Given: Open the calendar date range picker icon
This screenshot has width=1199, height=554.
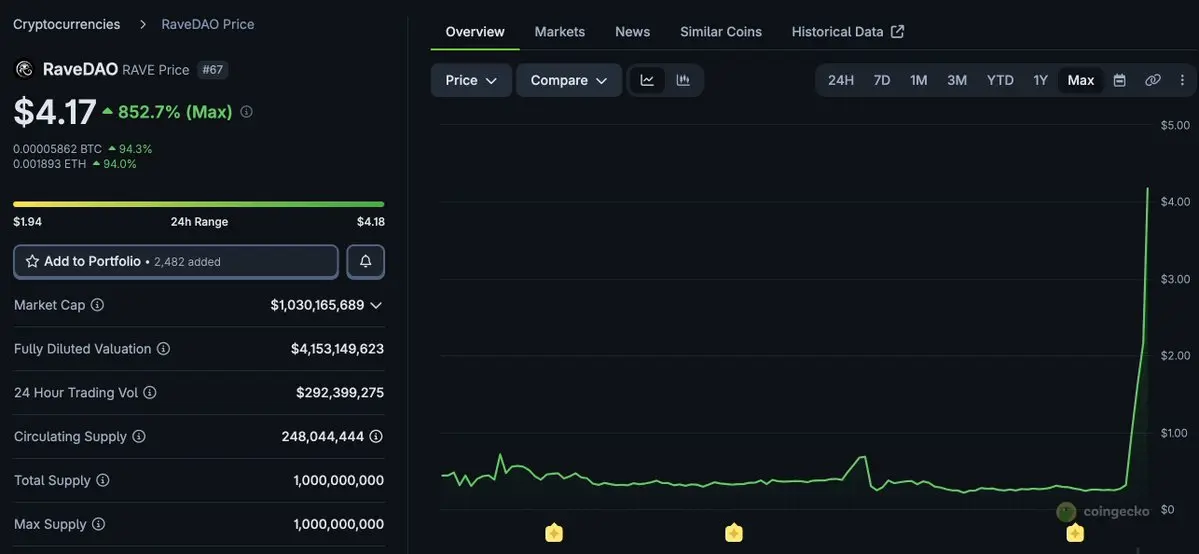Looking at the screenshot, I should tap(1119, 80).
